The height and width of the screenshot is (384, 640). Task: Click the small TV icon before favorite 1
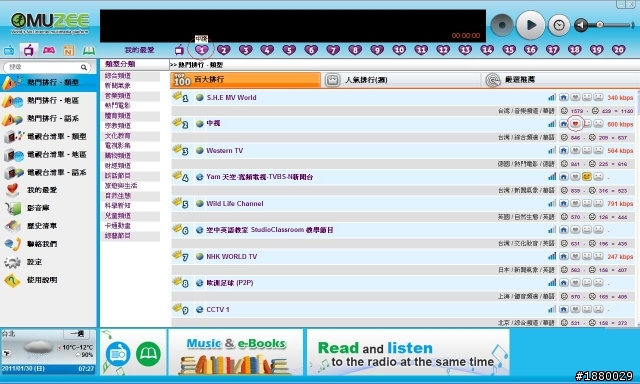(179, 50)
